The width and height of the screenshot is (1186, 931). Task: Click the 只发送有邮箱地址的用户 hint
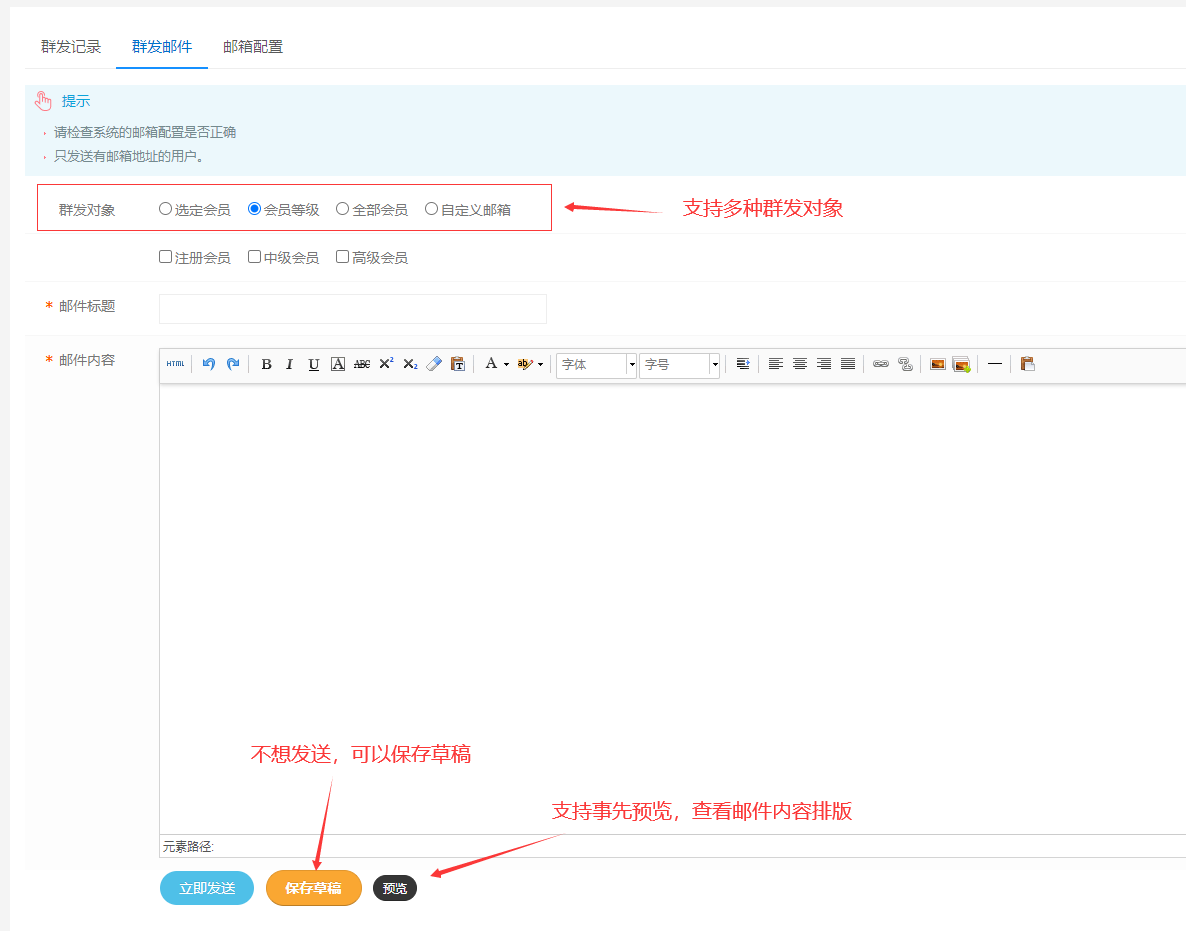129,157
